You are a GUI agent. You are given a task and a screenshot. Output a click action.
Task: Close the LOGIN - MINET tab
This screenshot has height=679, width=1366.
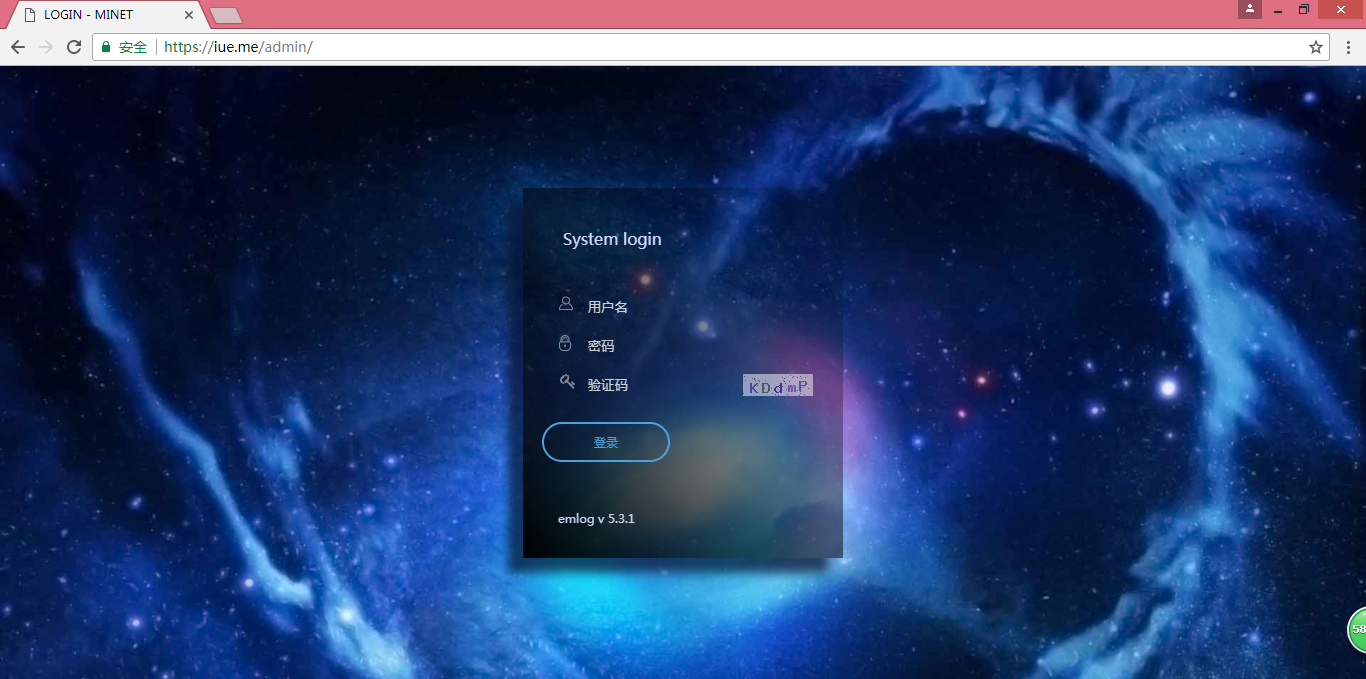(x=189, y=15)
